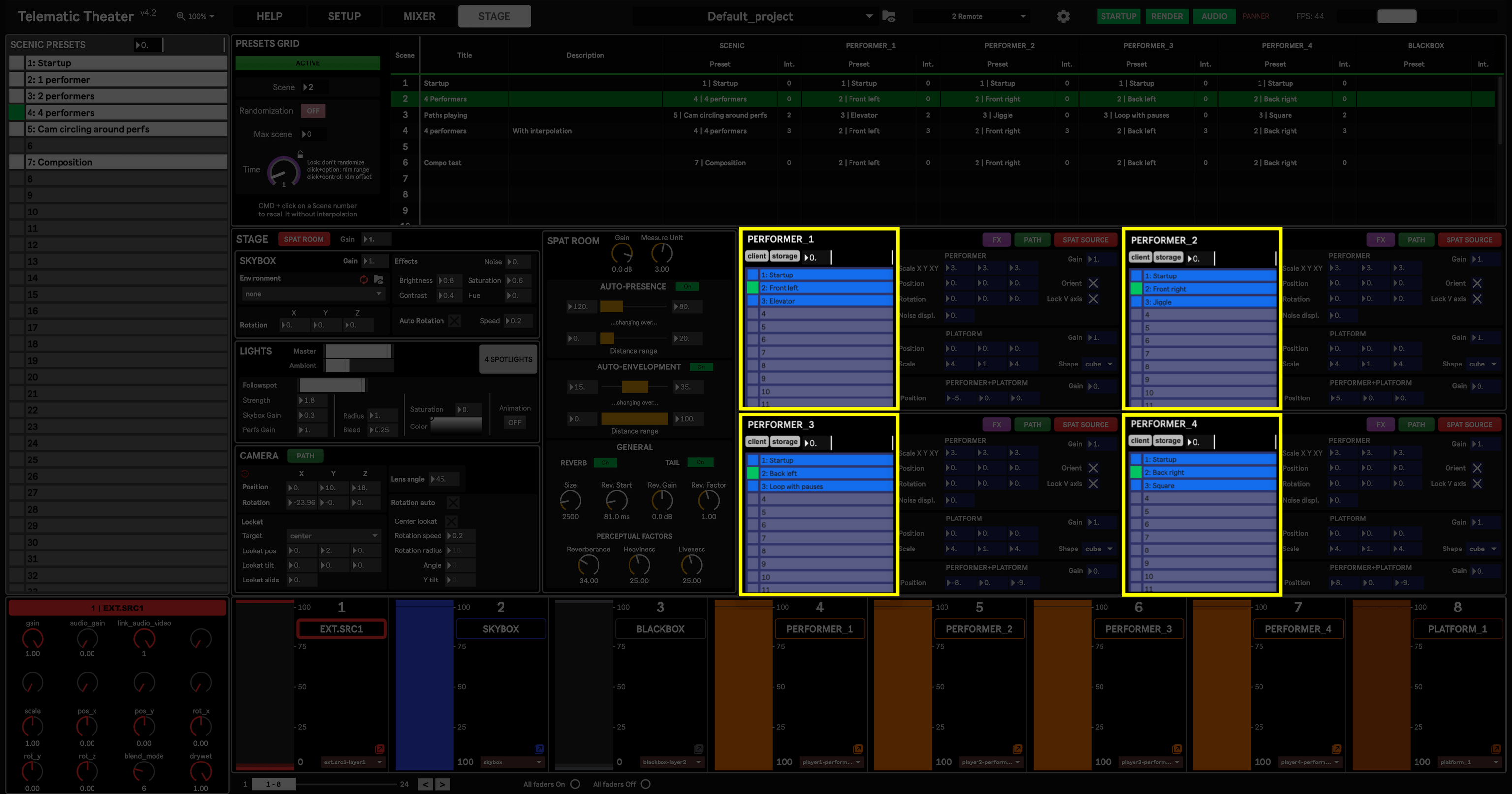Image resolution: width=1512 pixels, height=794 pixels.
Task: Click the Spat Room Gain knob
Action: click(622, 253)
